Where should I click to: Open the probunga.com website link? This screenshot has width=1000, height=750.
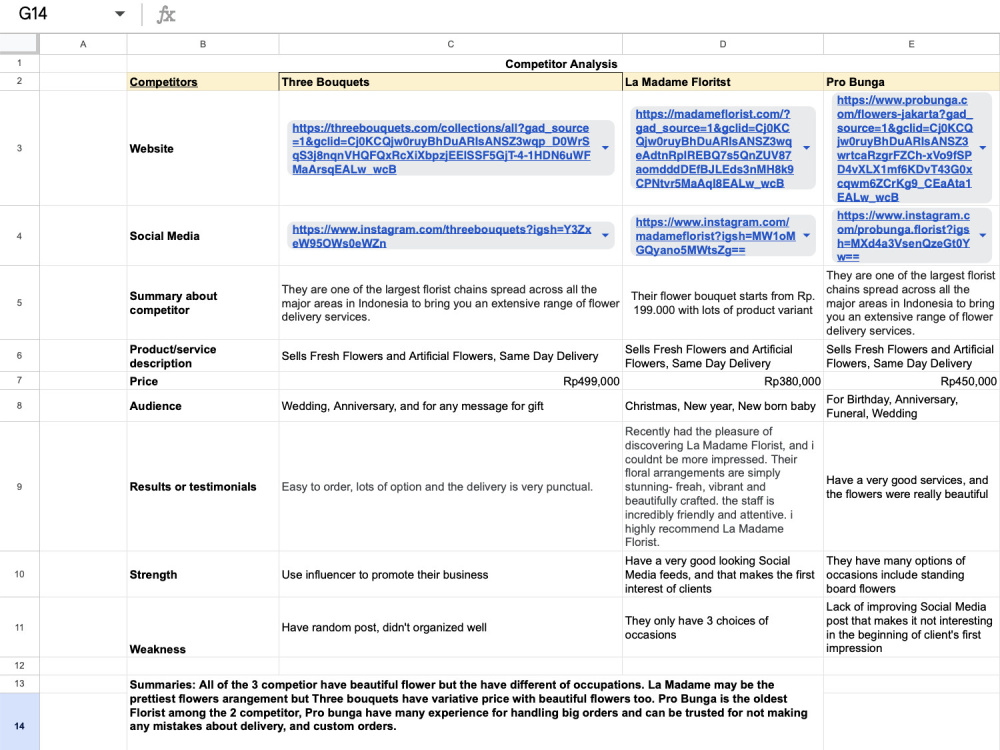click(x=904, y=149)
